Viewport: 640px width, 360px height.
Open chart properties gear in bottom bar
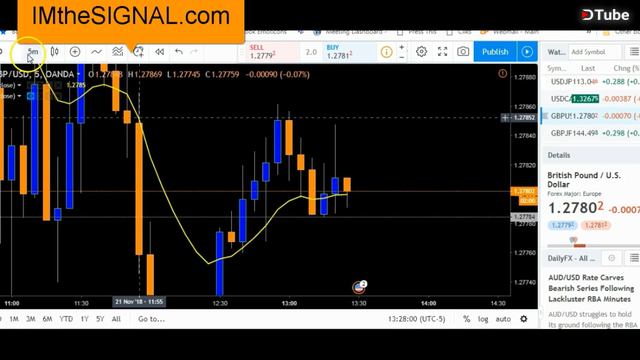click(x=524, y=319)
